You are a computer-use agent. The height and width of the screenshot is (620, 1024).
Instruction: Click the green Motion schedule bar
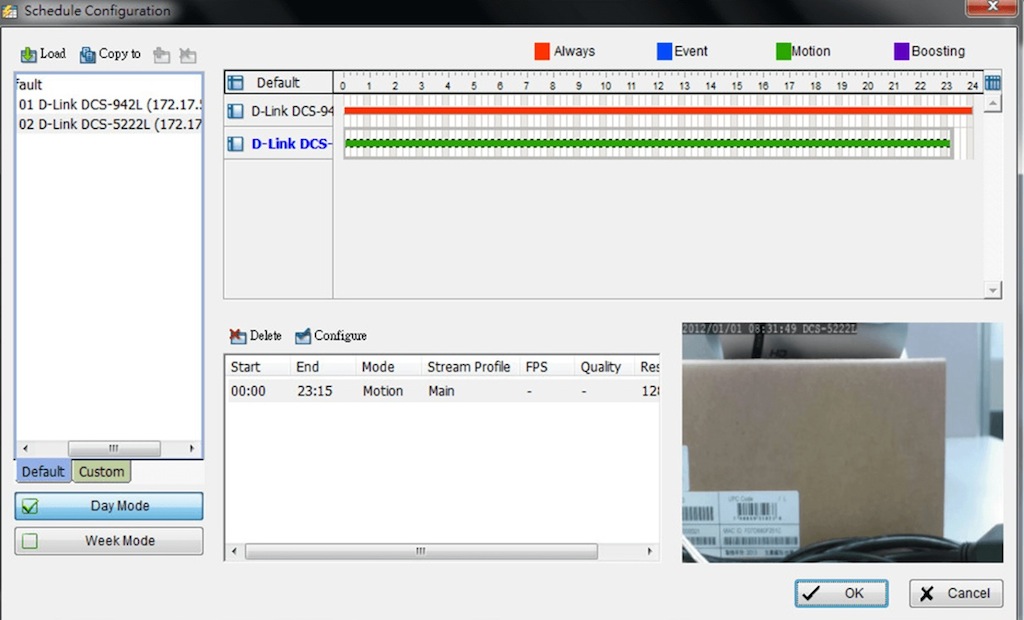click(x=647, y=144)
